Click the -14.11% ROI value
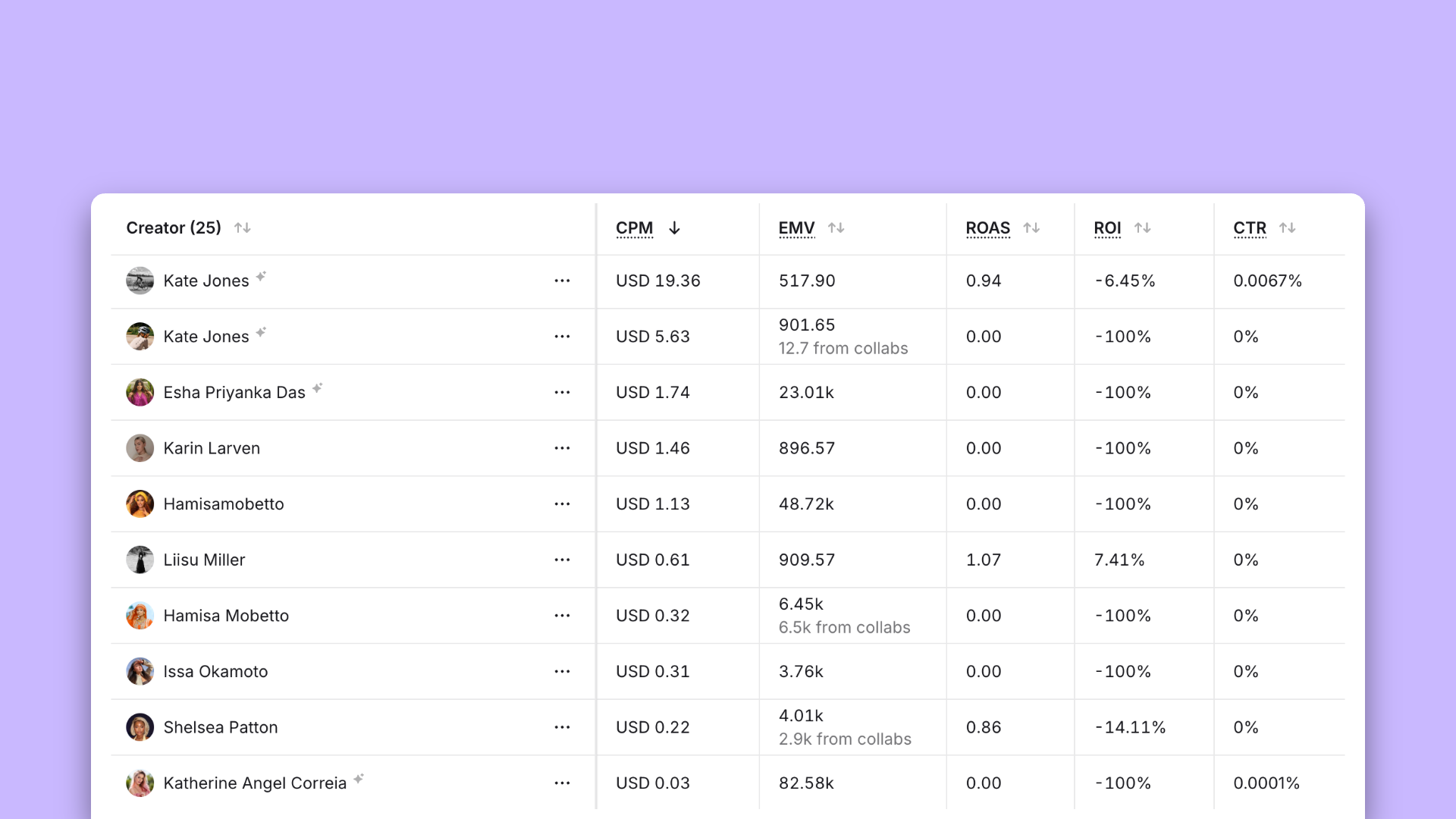Viewport: 1456px width, 819px height. point(1130,727)
